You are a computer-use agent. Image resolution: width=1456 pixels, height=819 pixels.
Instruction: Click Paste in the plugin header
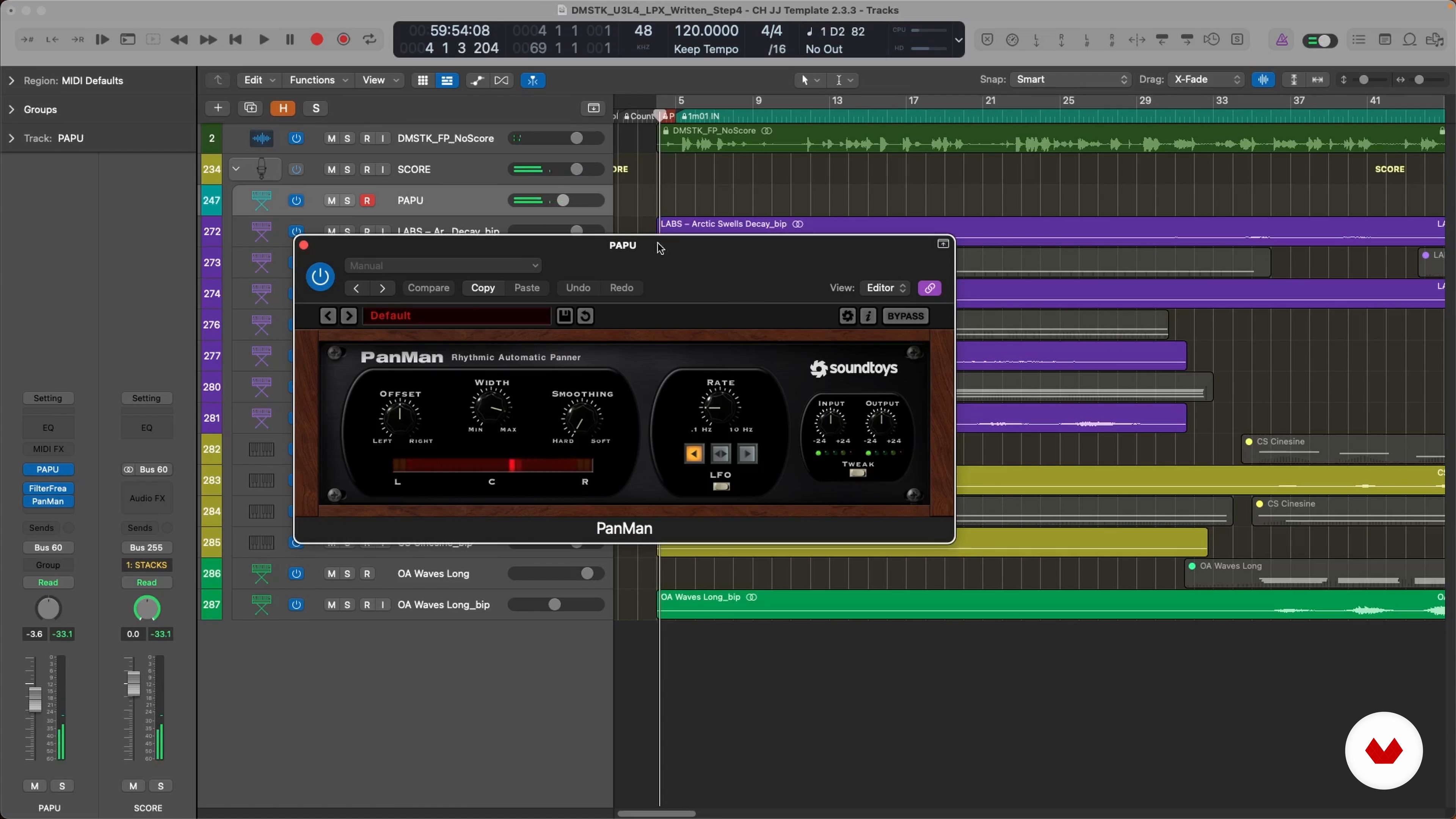527,288
